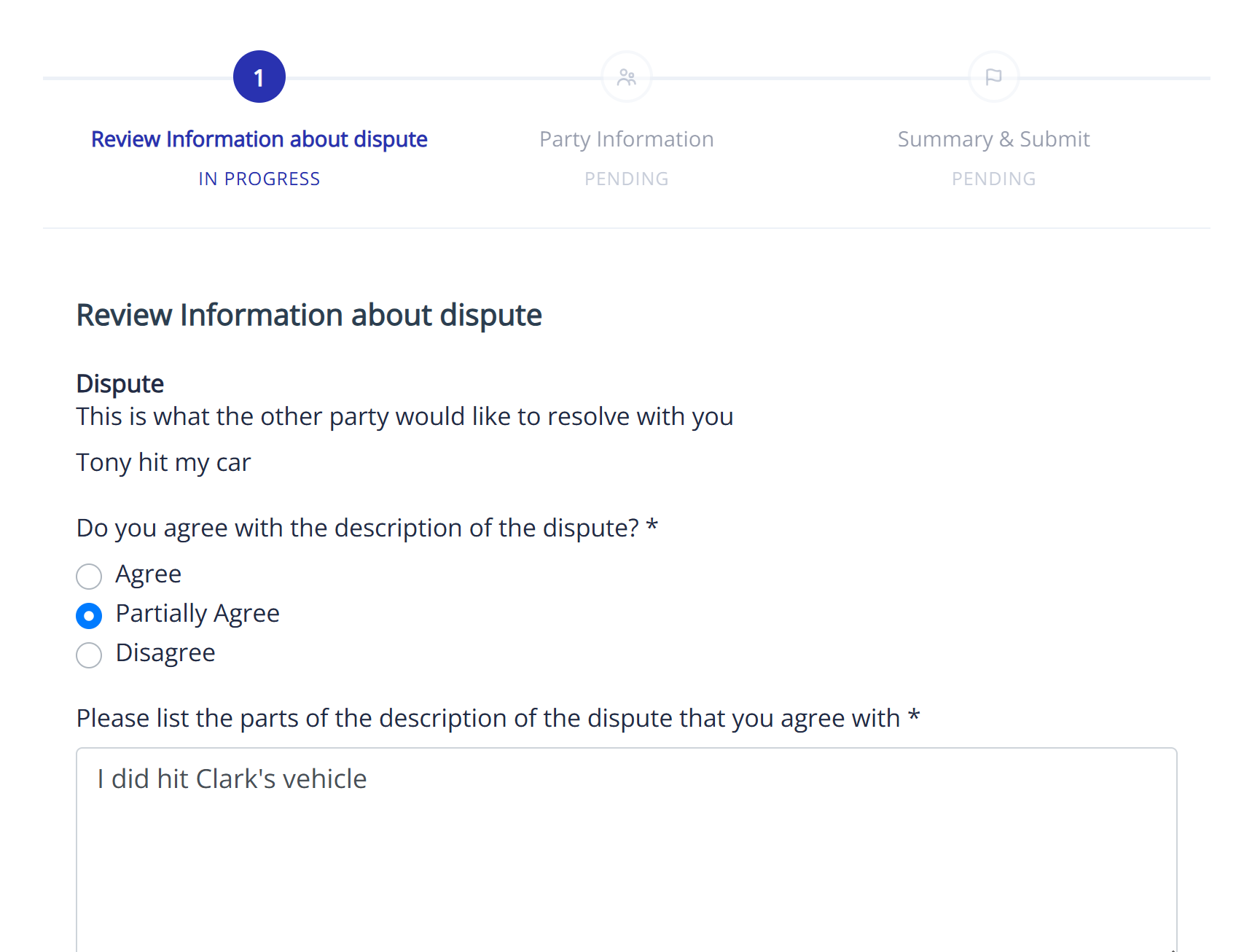Click PENDING status under Party Information
1244x952 pixels.
tap(626, 179)
